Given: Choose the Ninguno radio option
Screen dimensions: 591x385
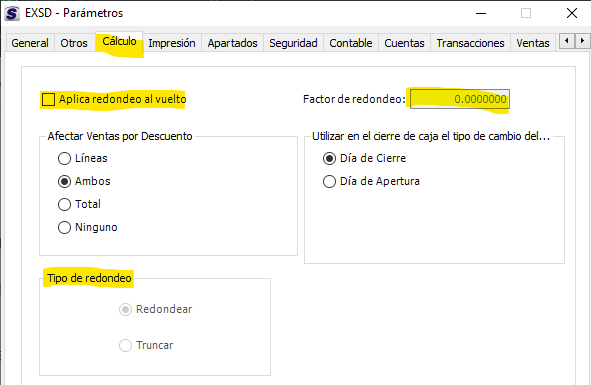Looking at the screenshot, I should tap(64, 227).
